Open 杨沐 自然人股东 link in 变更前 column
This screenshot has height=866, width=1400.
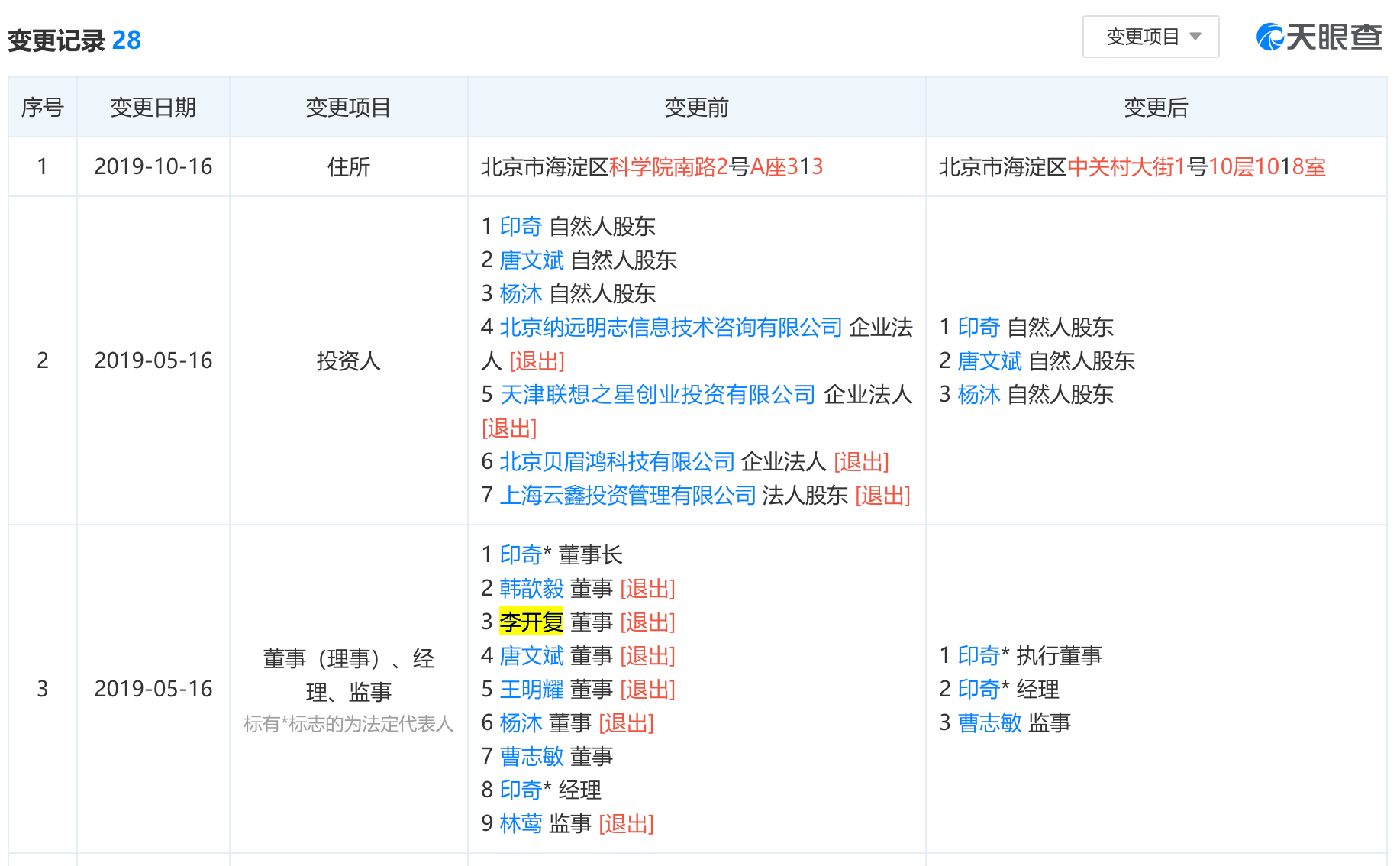tap(521, 293)
